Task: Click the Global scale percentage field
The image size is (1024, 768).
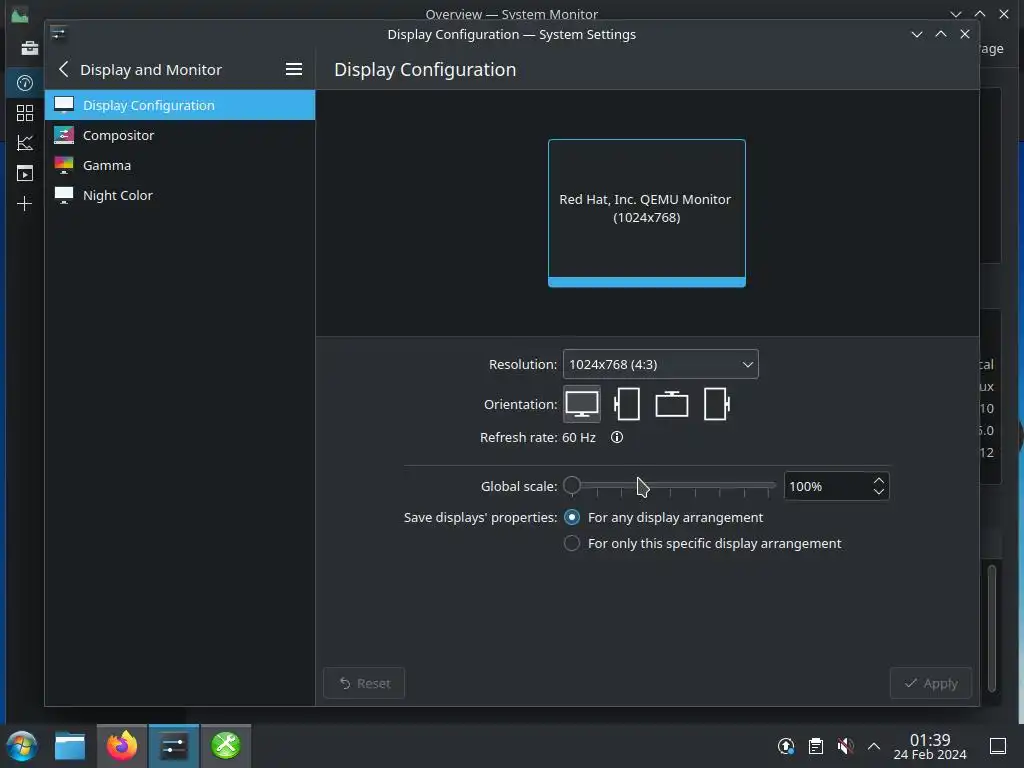Action: pyautogui.click(x=826, y=487)
